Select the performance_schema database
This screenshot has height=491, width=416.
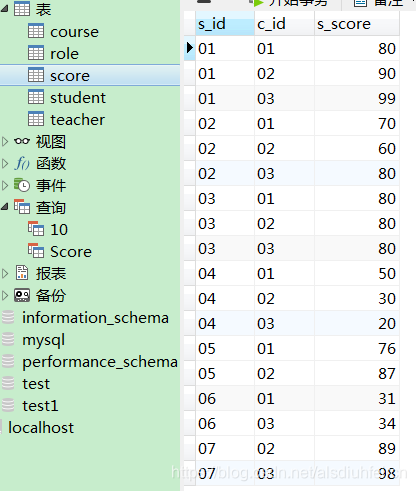pos(100,362)
